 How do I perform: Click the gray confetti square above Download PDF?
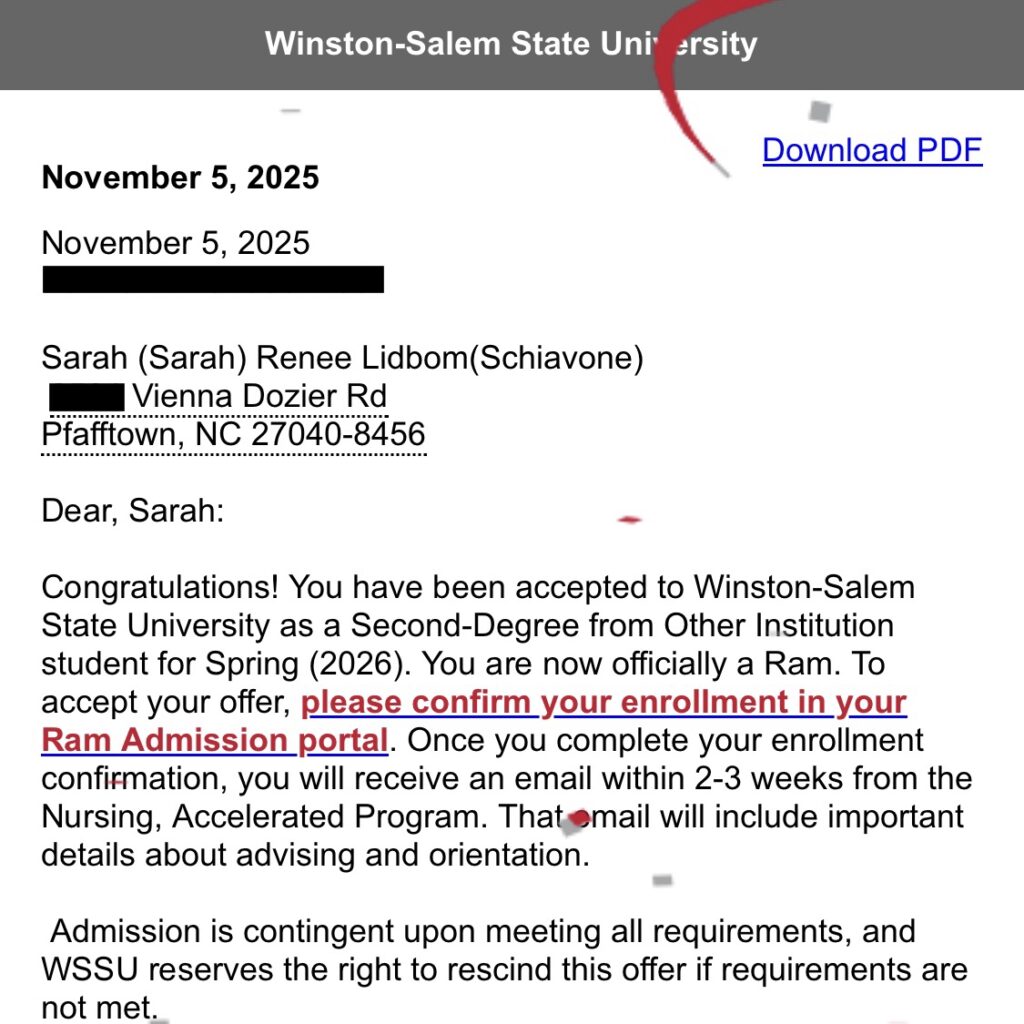pyautogui.click(x=820, y=111)
